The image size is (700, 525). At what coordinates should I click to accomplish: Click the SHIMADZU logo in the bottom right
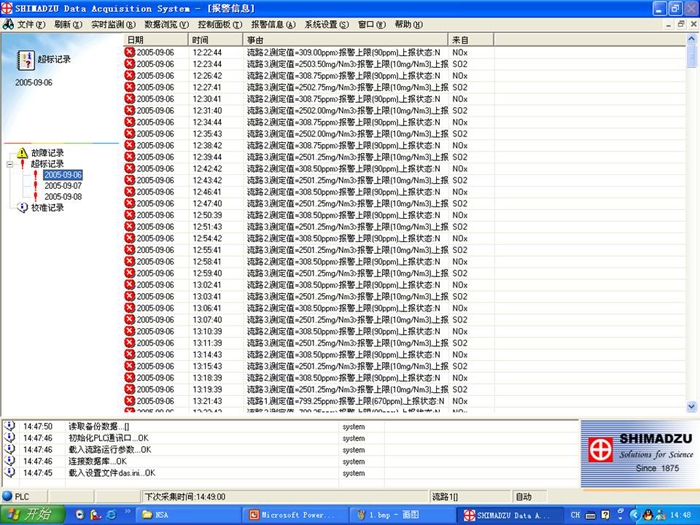(x=636, y=453)
